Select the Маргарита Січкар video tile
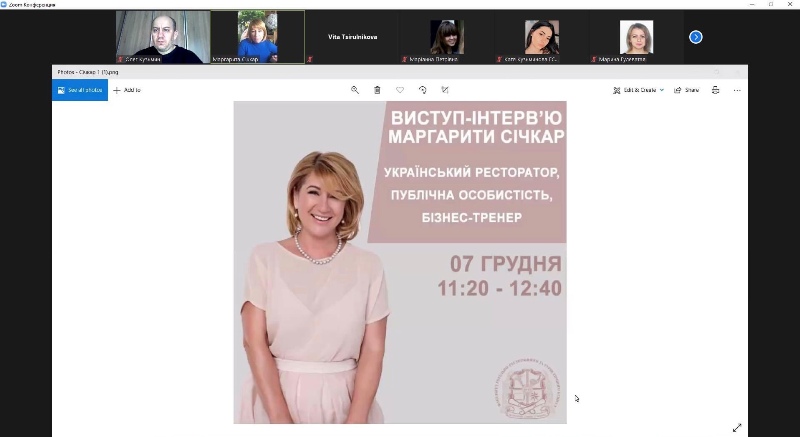The image size is (800, 437). click(x=258, y=37)
